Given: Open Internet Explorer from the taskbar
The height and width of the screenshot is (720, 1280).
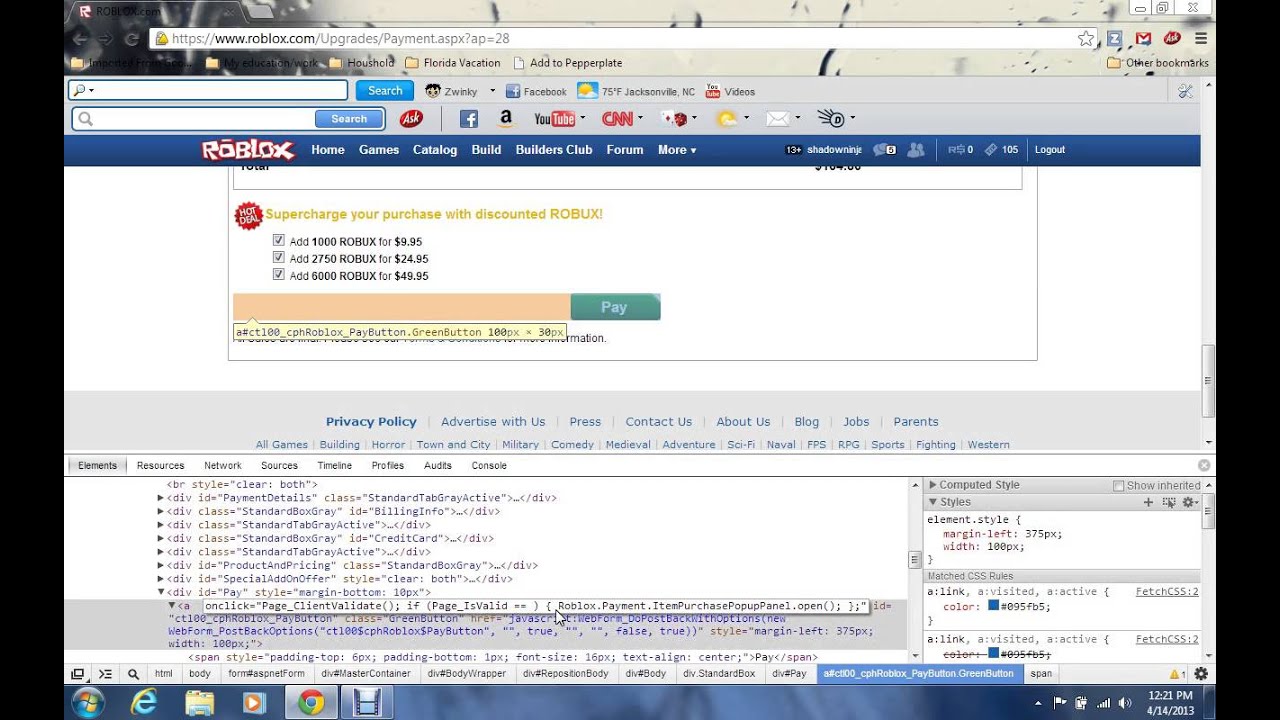Looking at the screenshot, I should [x=144, y=703].
